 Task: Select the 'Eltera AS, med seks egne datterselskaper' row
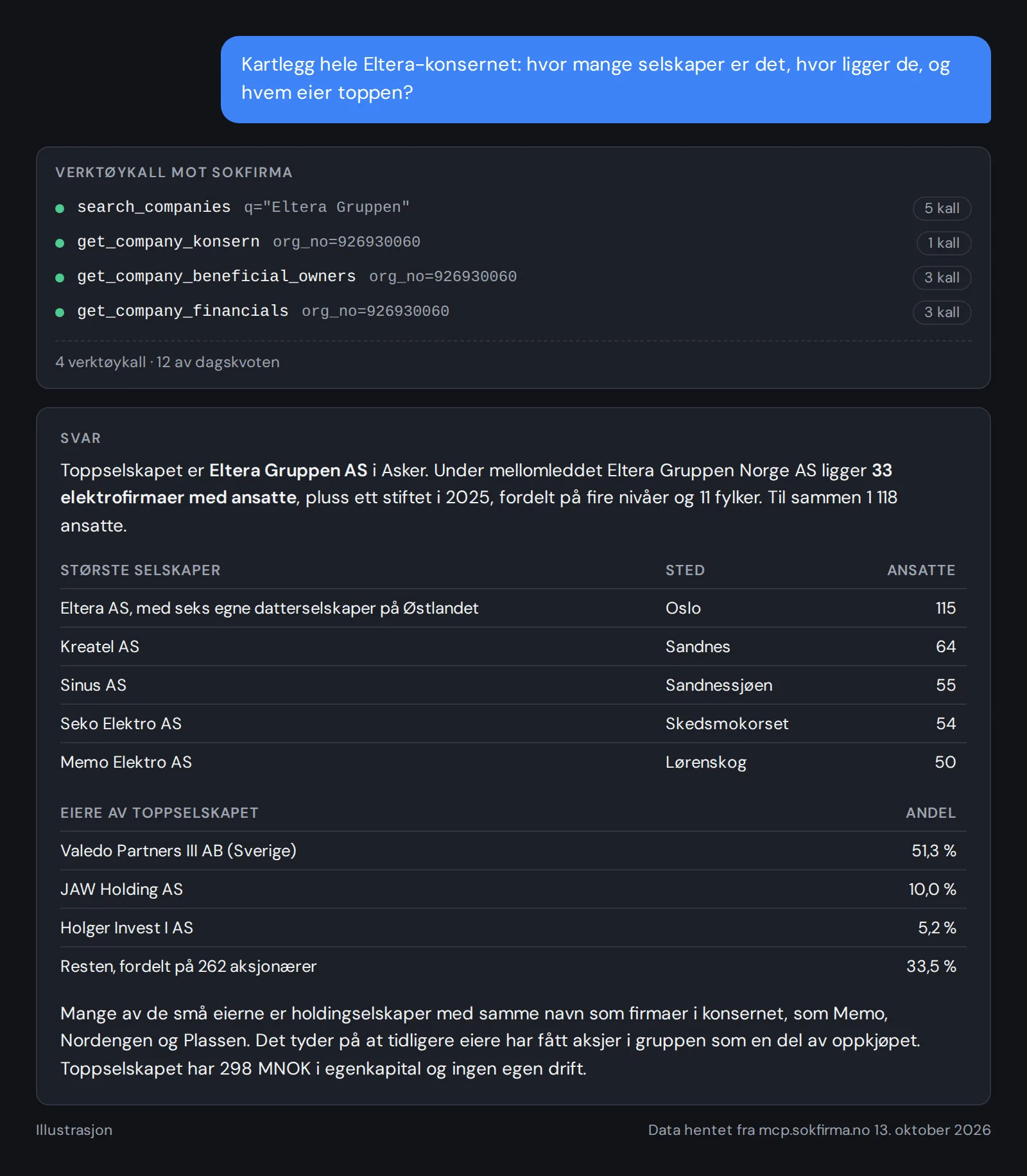click(513, 608)
